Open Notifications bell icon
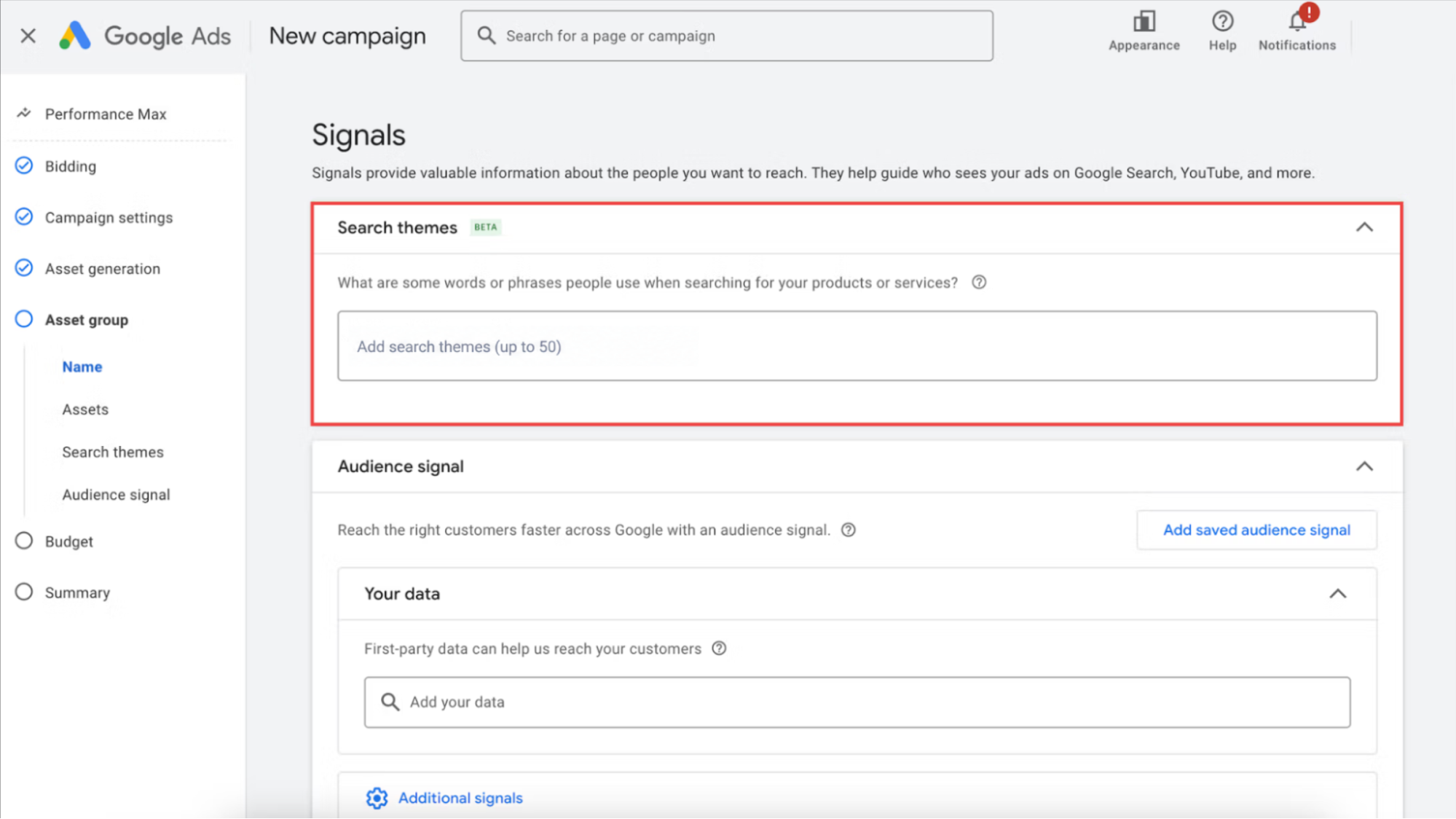The image size is (1456, 819). point(1297,22)
